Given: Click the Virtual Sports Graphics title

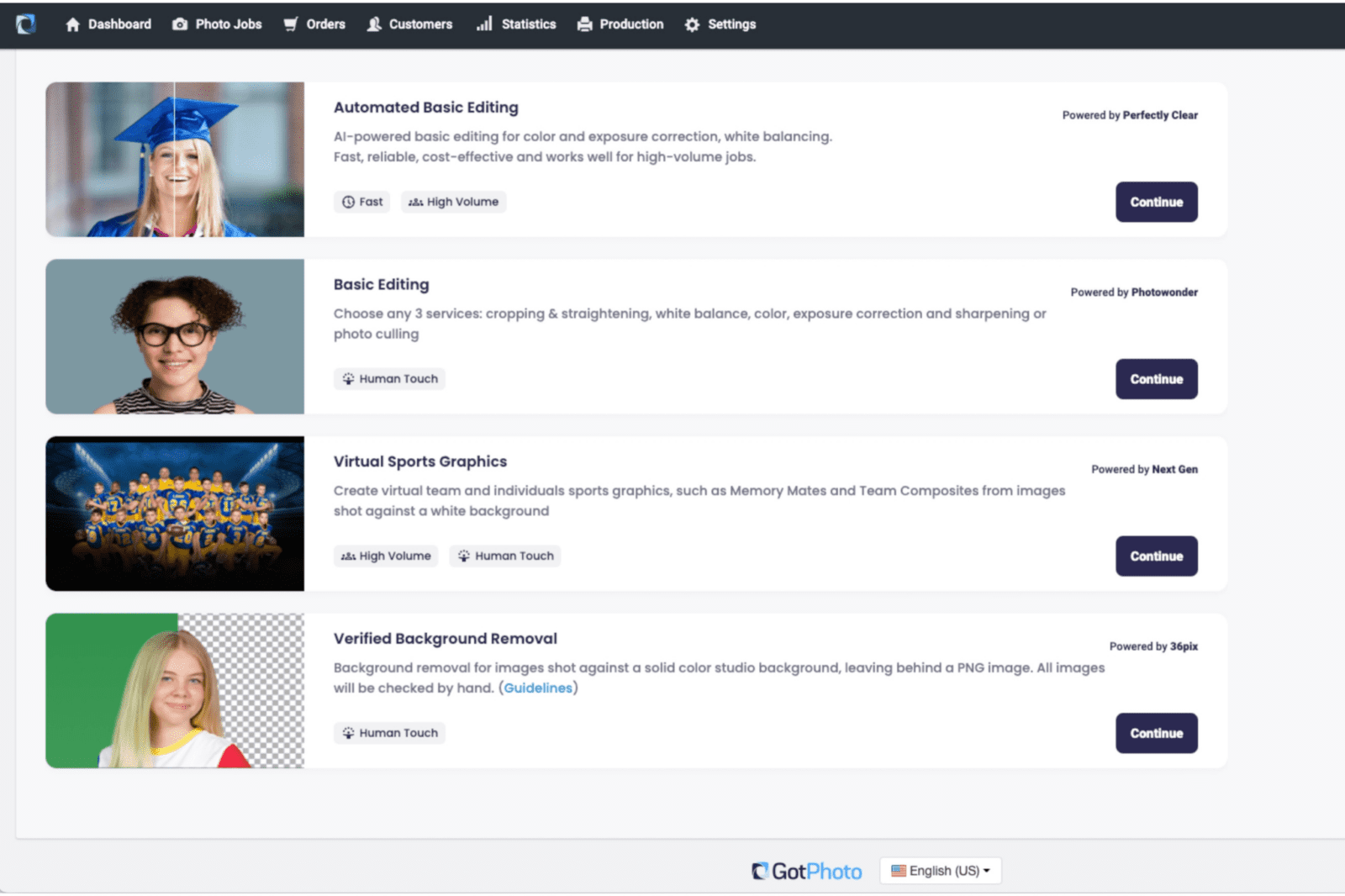Looking at the screenshot, I should point(420,461).
